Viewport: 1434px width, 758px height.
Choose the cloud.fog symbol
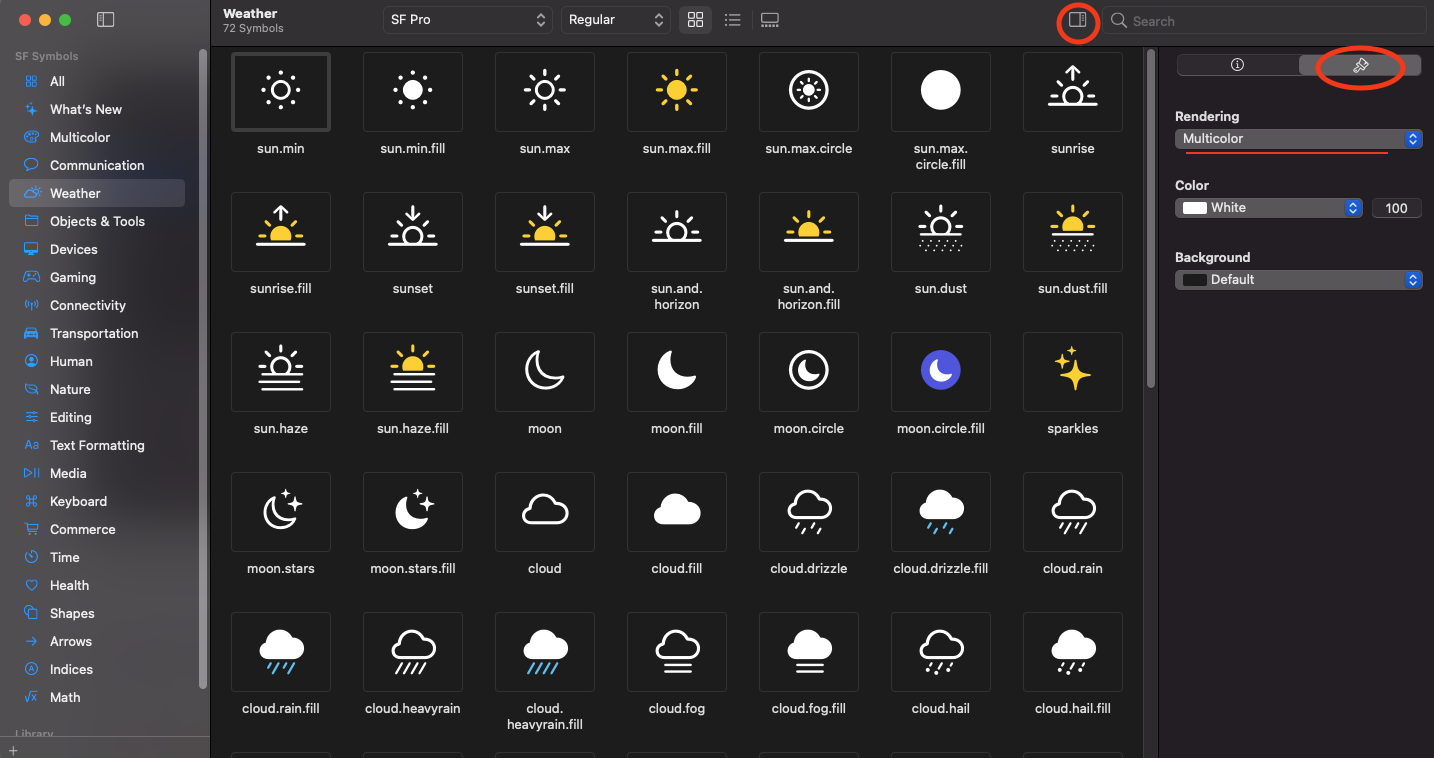coord(676,652)
